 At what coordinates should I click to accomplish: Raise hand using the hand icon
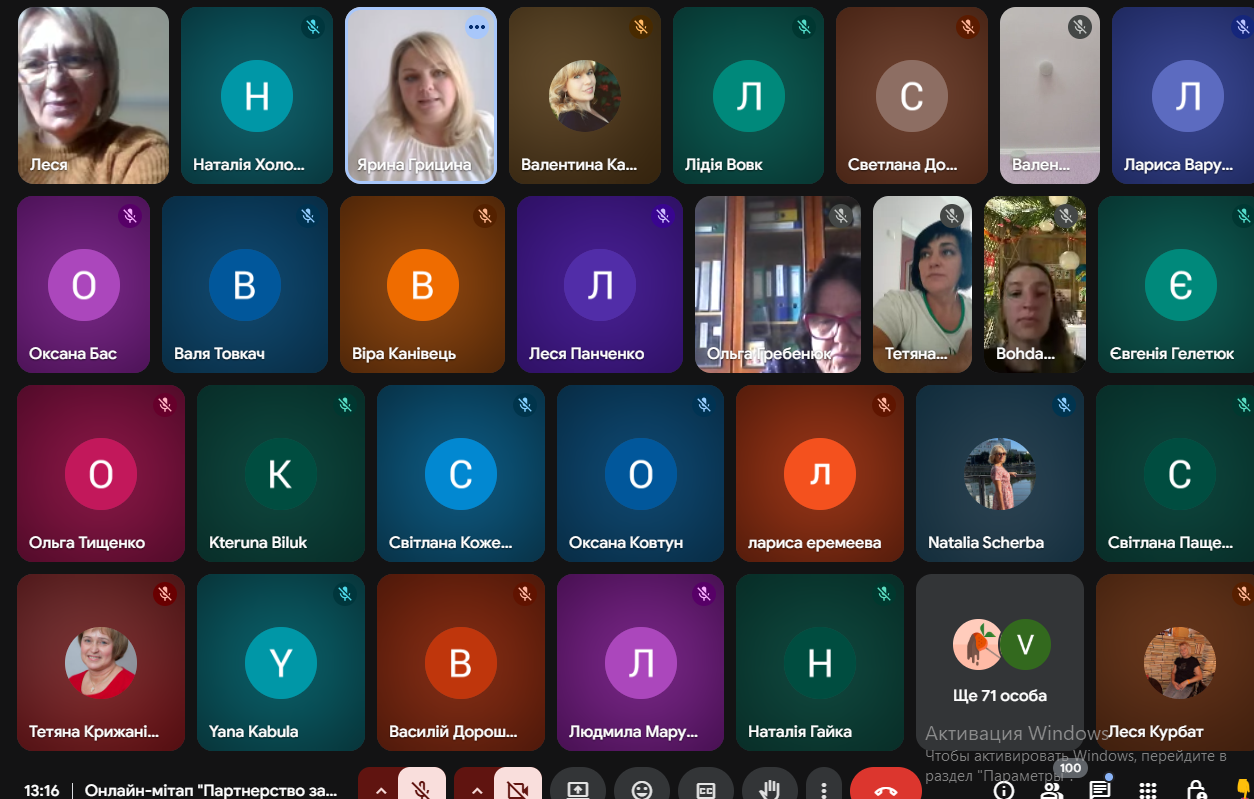(769, 789)
